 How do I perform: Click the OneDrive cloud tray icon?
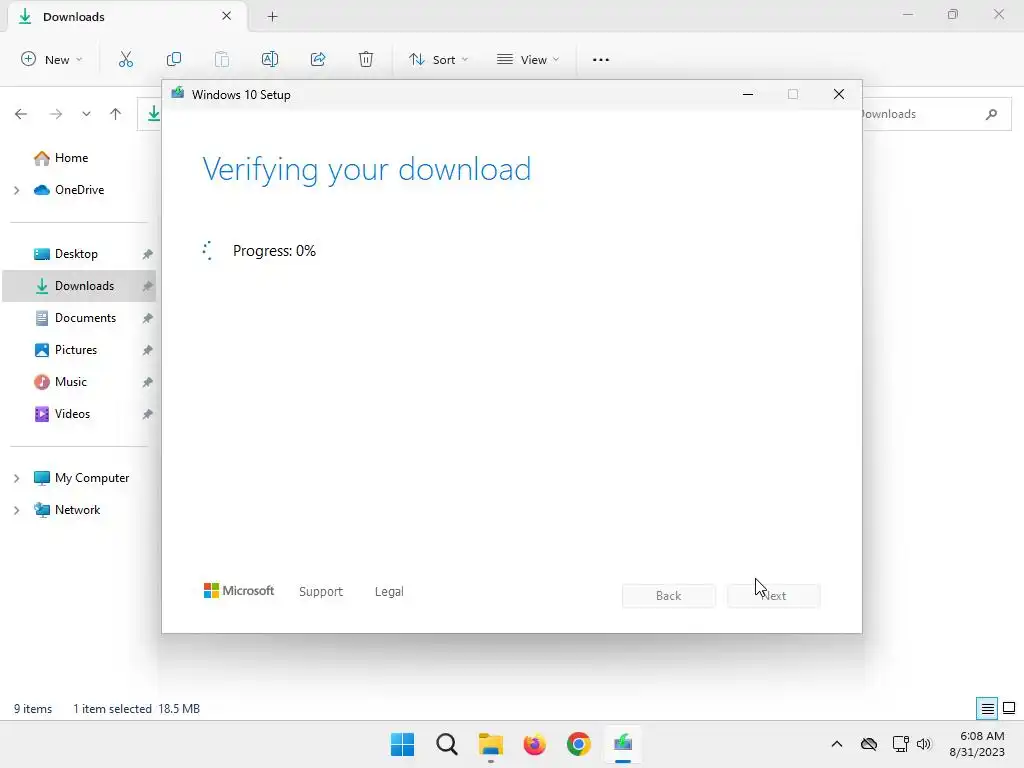tap(869, 744)
